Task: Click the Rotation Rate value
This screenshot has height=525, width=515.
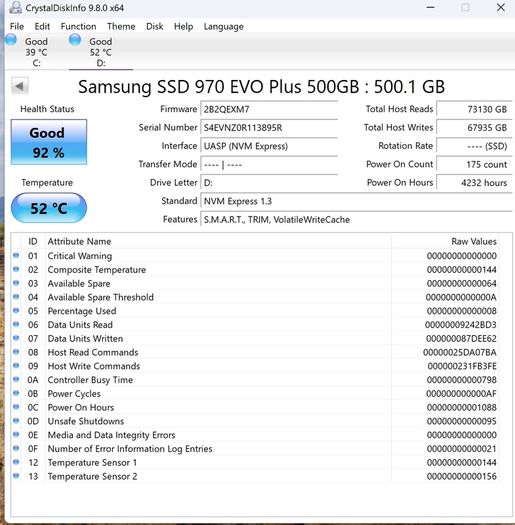Action: point(474,146)
